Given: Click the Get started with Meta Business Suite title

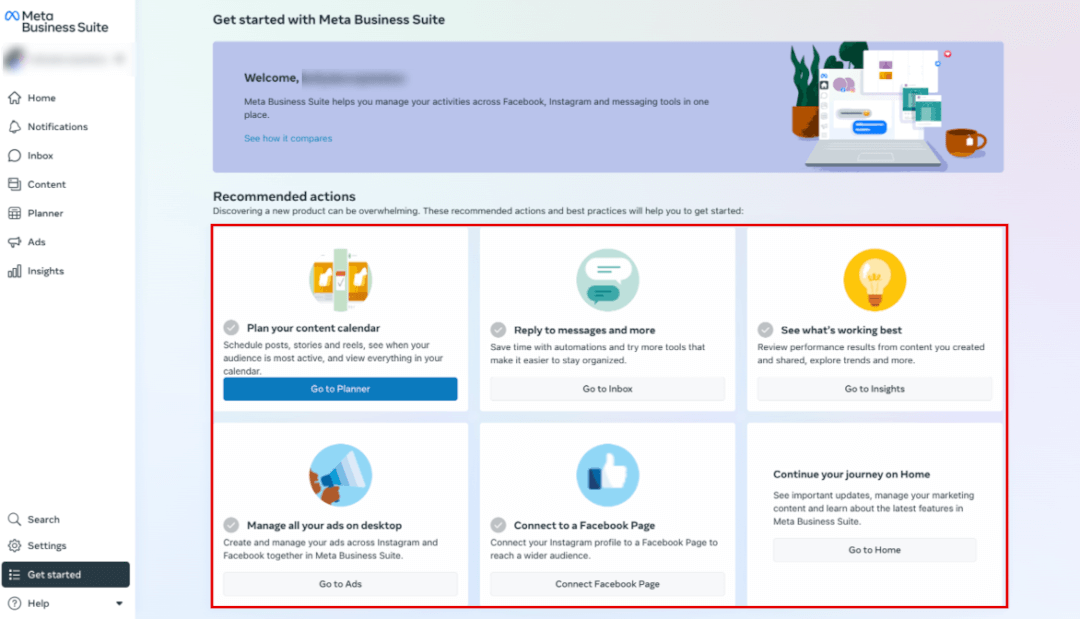Looking at the screenshot, I should coord(329,20).
